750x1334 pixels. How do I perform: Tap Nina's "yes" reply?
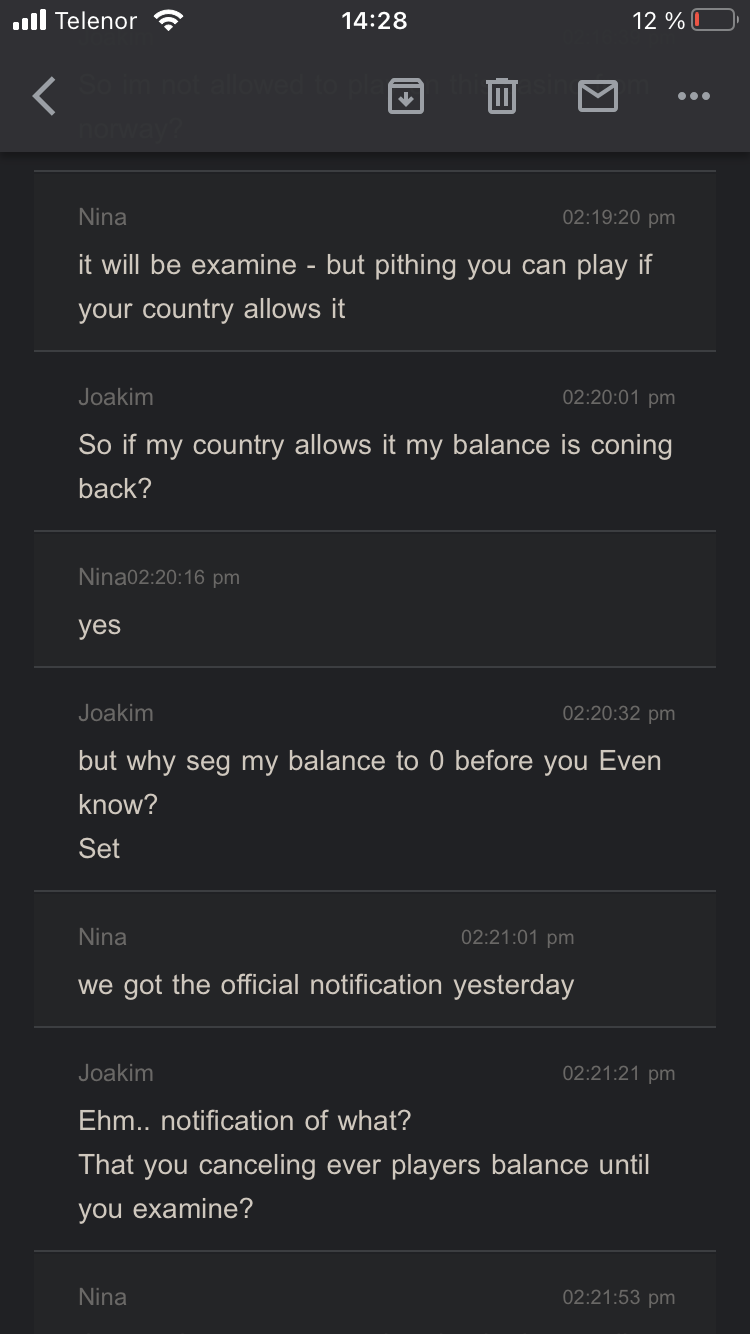pyautogui.click(x=100, y=626)
